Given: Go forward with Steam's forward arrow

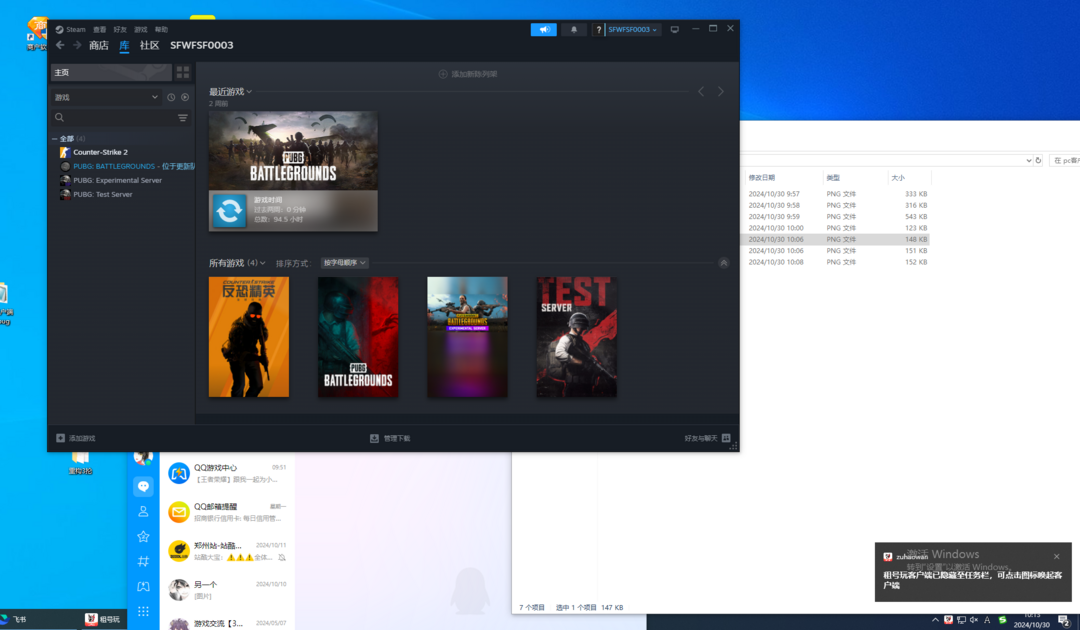Looking at the screenshot, I should pyautogui.click(x=77, y=45).
